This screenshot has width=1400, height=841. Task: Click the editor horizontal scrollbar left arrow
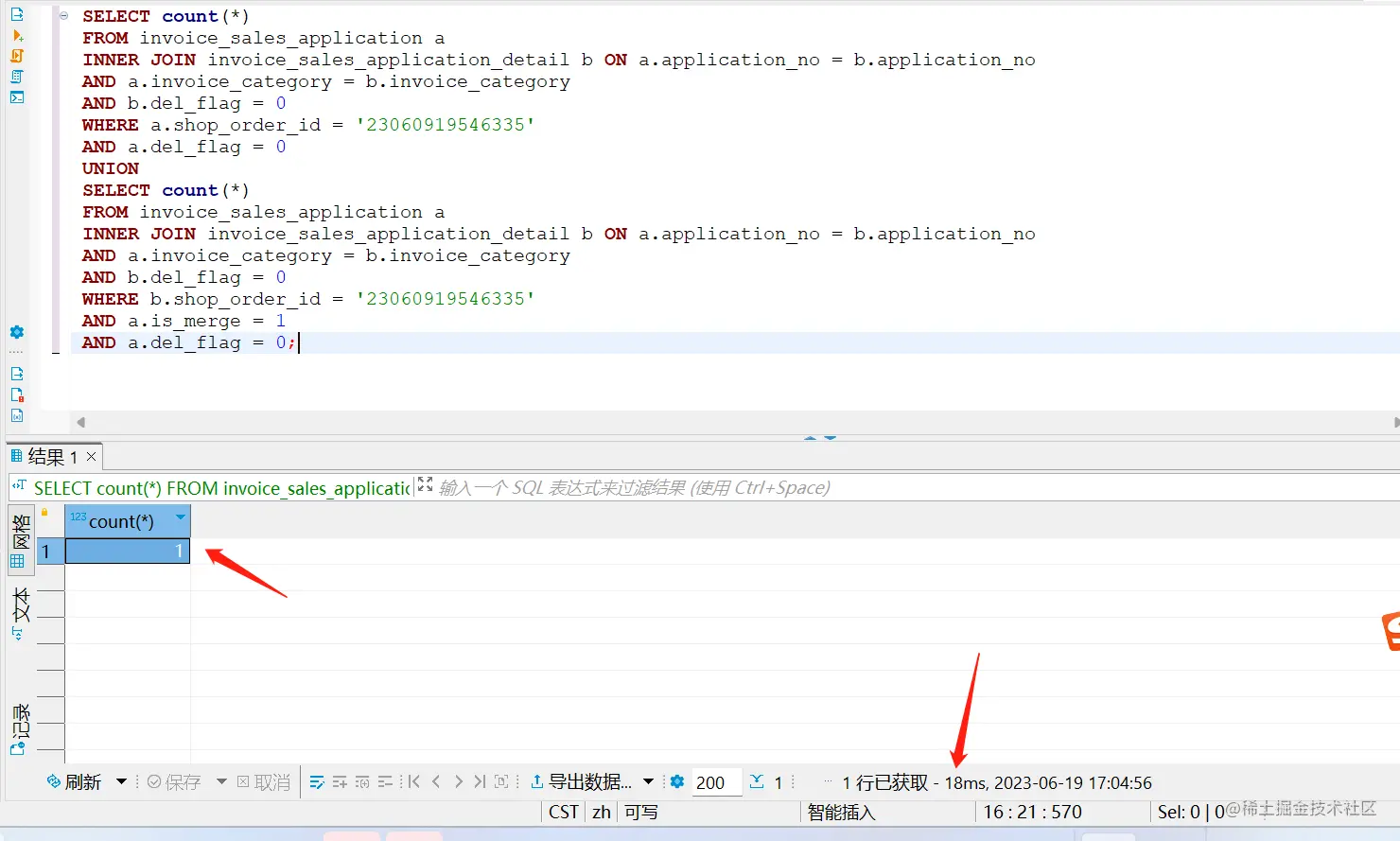[81, 422]
